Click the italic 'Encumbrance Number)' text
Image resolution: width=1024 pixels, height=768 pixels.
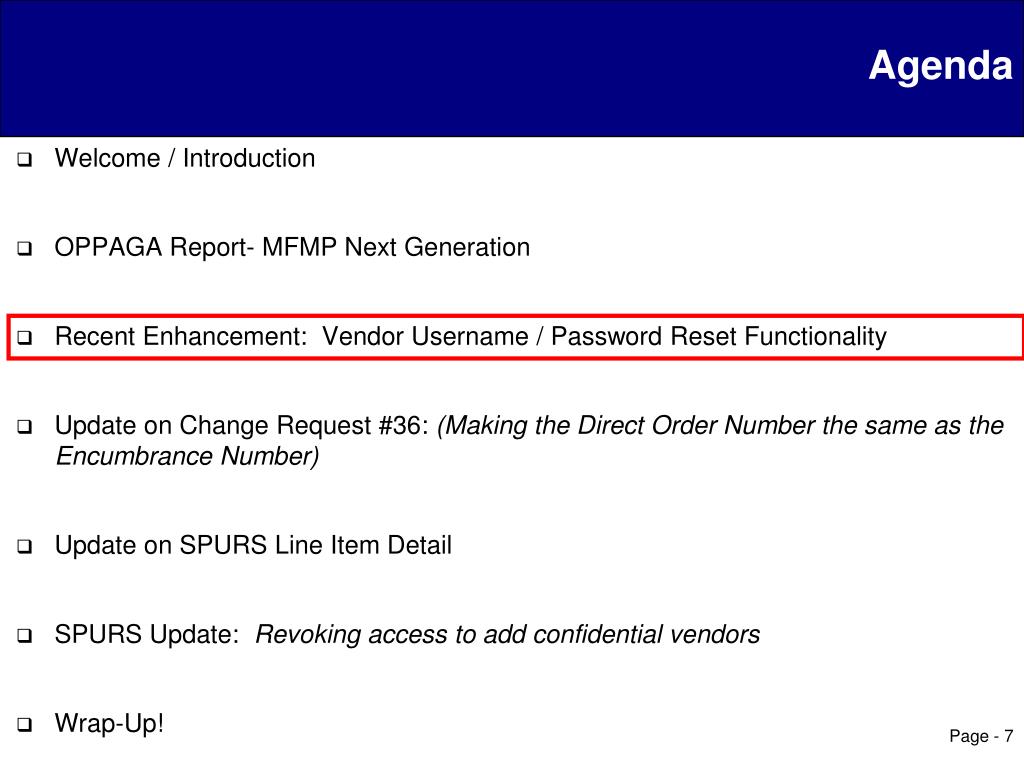(x=187, y=456)
